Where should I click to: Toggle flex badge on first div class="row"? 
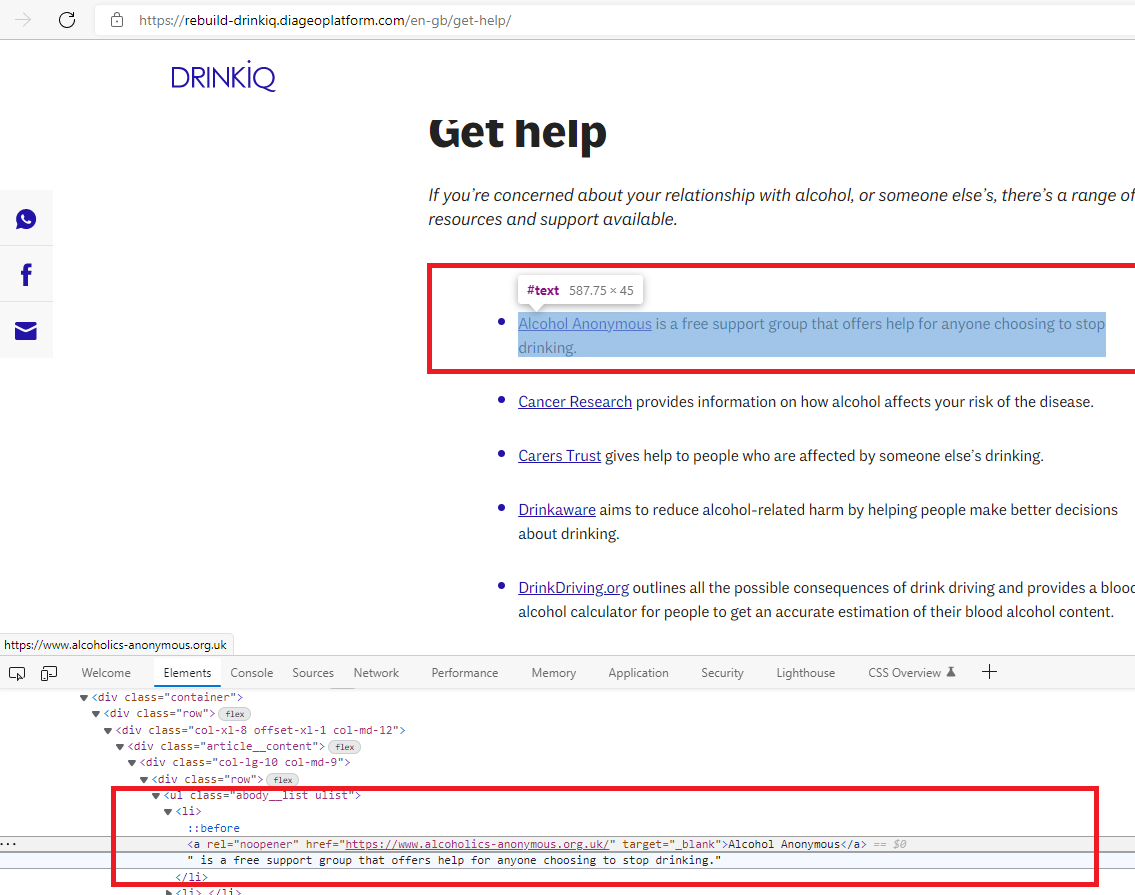point(235,714)
